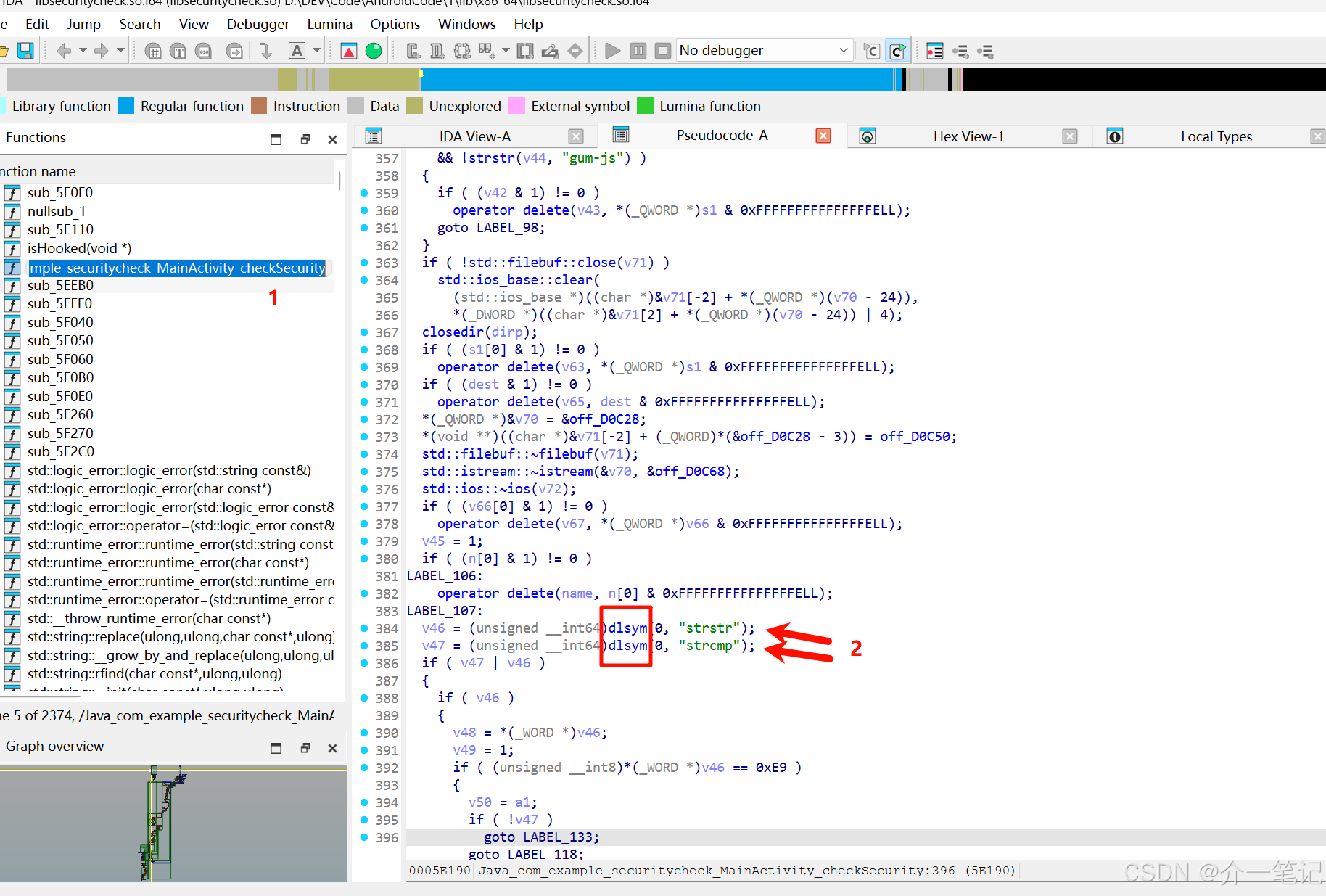Switch to the Hex View-1 tab

point(968,136)
